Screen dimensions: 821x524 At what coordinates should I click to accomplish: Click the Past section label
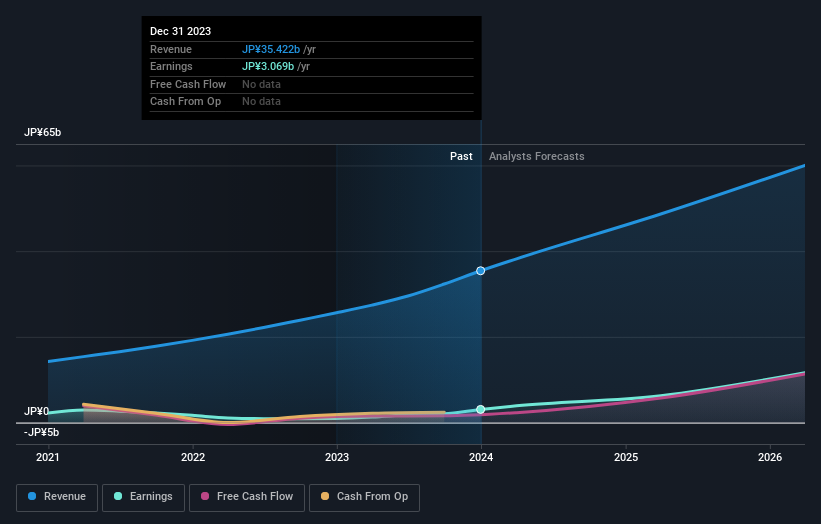click(461, 157)
